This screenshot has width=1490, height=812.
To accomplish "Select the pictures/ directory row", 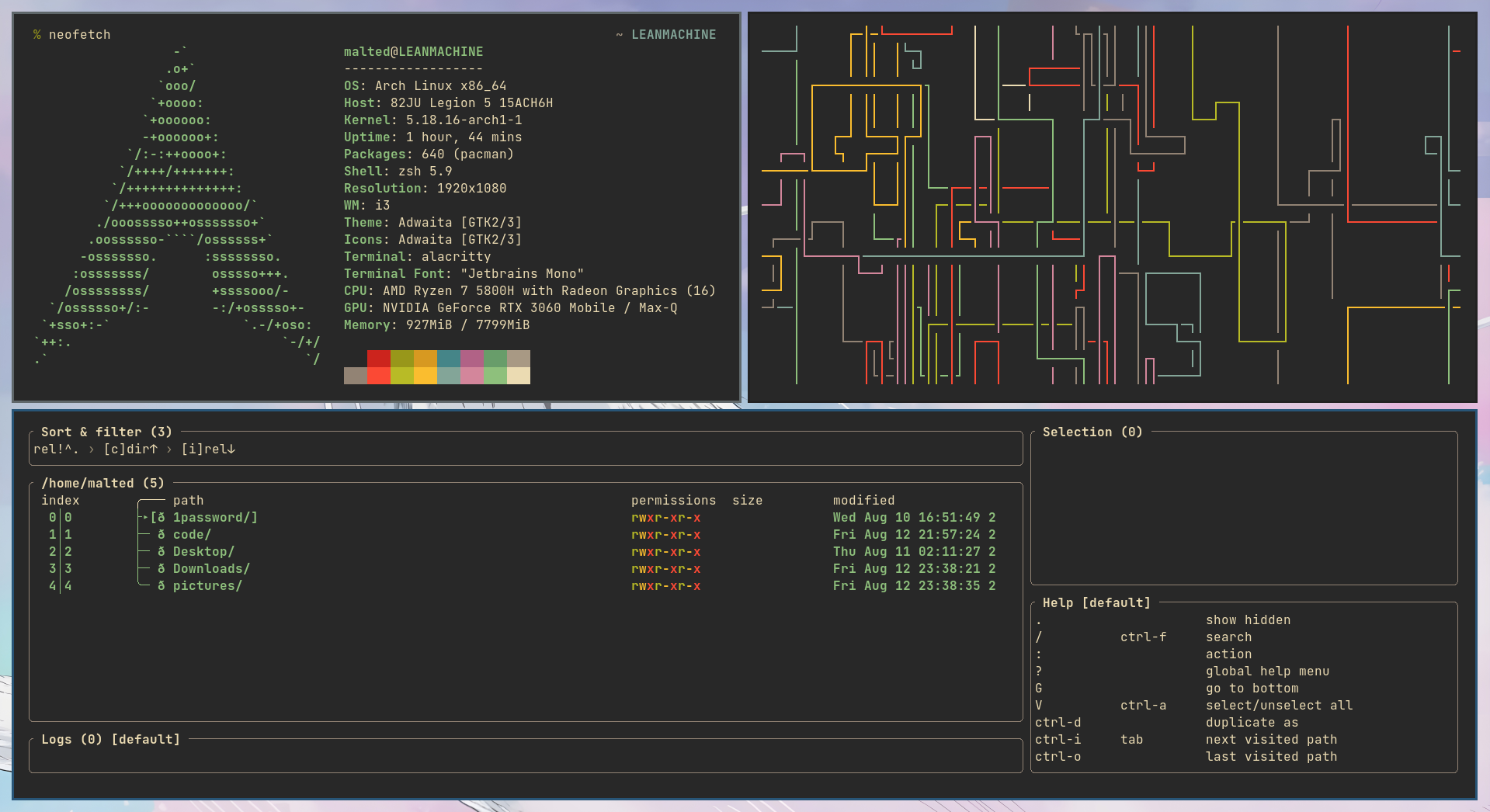I will pos(526,586).
